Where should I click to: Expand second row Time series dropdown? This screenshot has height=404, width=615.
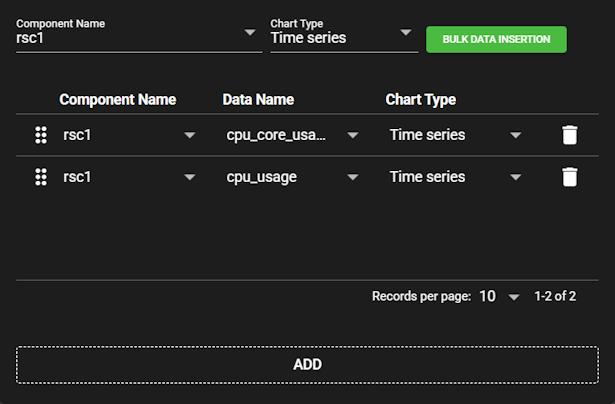(515, 178)
